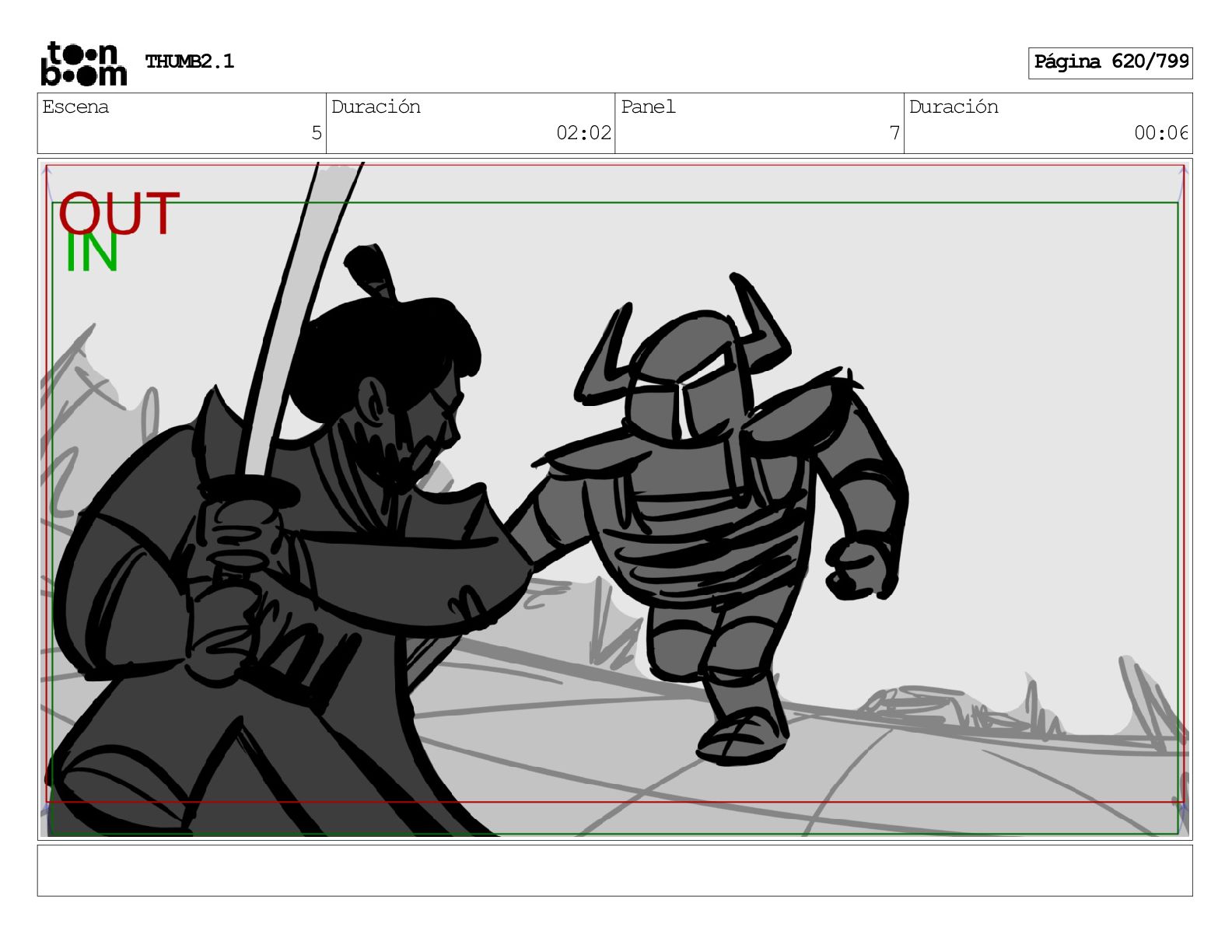Click the Panel header label
1232x952 pixels.
point(648,107)
